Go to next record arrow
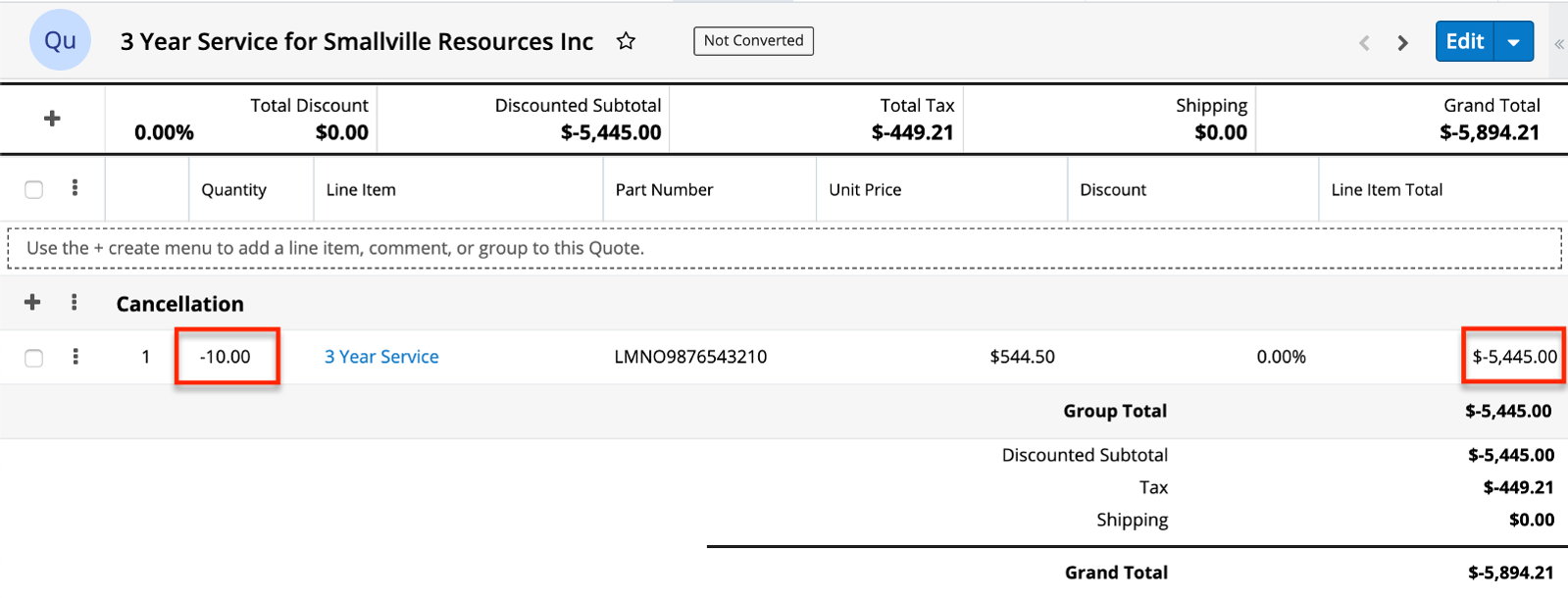Image resolution: width=1568 pixels, height=598 pixels. (1402, 42)
